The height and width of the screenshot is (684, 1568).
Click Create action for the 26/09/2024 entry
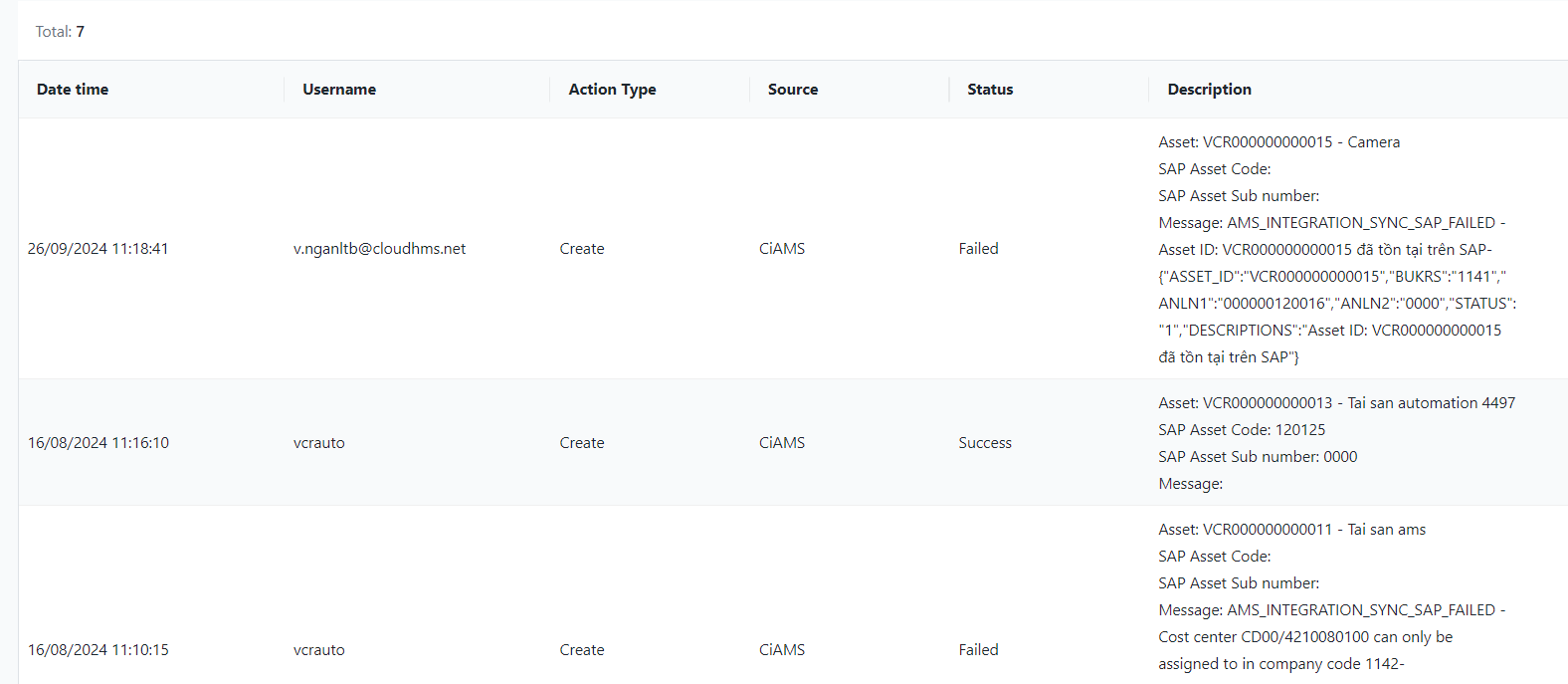click(582, 249)
